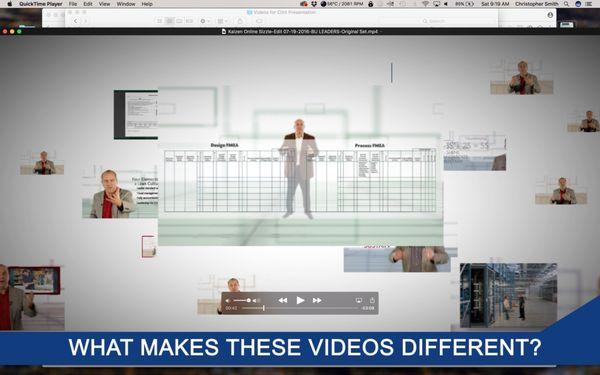
Task: Click the Sat 9:19 AM clock
Action: pyautogui.click(x=495, y=4)
